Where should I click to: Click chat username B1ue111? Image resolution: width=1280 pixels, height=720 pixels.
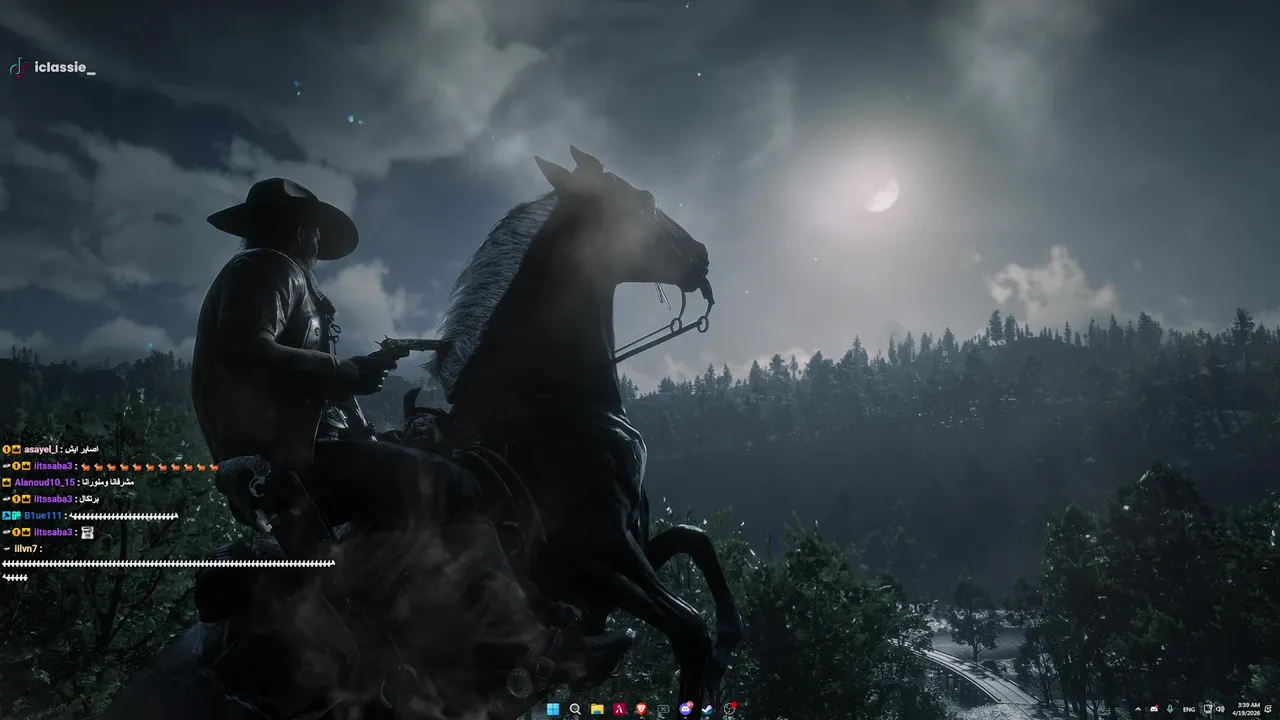pos(43,516)
